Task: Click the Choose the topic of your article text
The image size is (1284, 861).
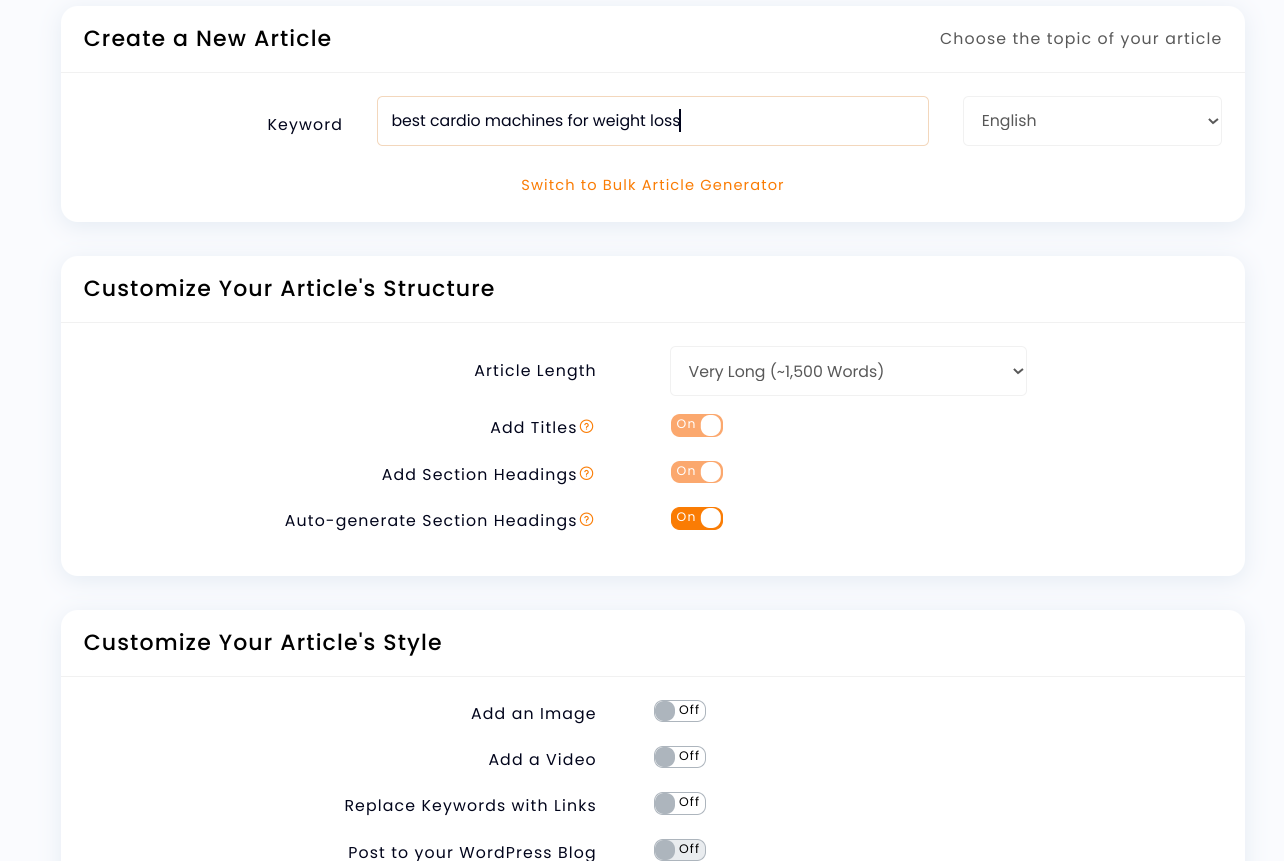Action: [x=1080, y=39]
